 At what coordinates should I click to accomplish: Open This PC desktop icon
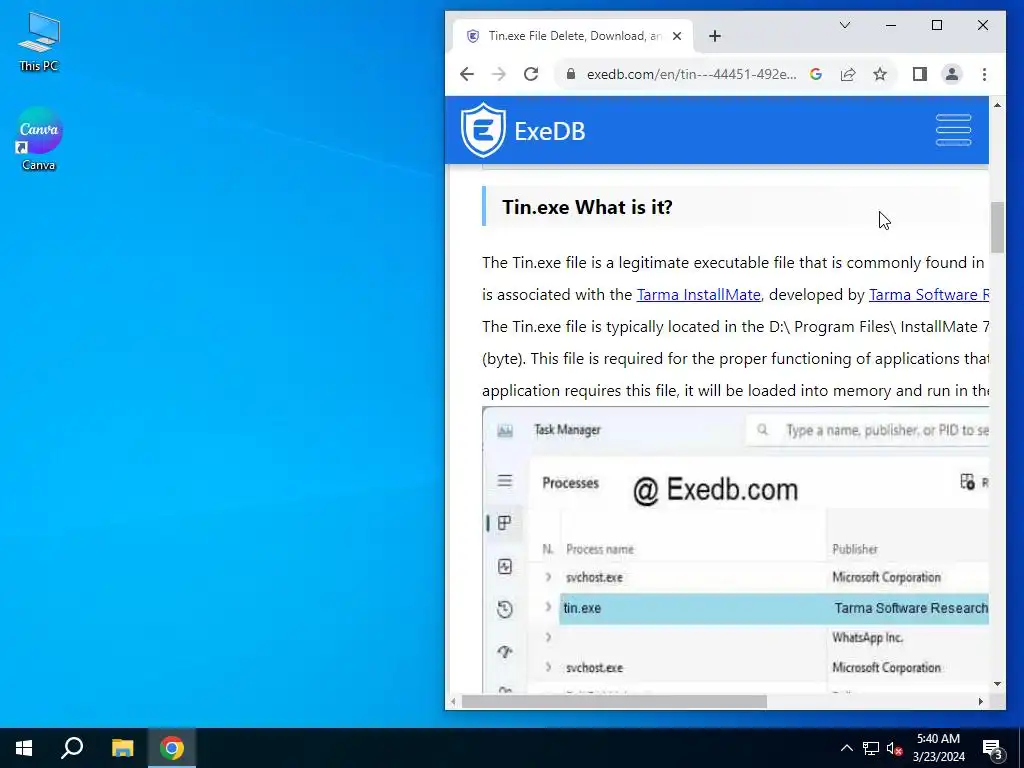(39, 41)
